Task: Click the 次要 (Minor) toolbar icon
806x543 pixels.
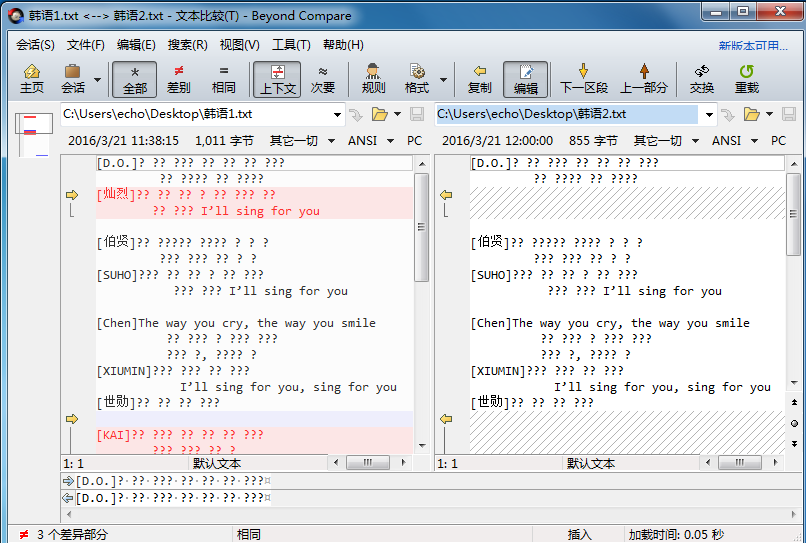Action: pyautogui.click(x=323, y=78)
